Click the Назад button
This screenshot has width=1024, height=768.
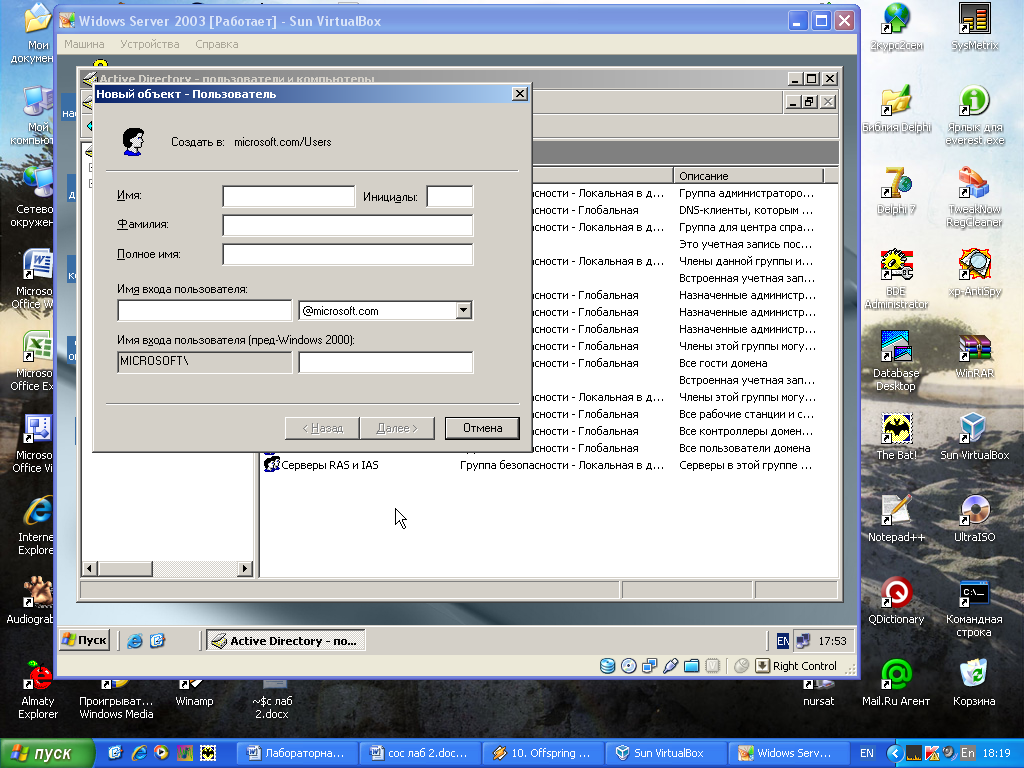click(x=322, y=428)
